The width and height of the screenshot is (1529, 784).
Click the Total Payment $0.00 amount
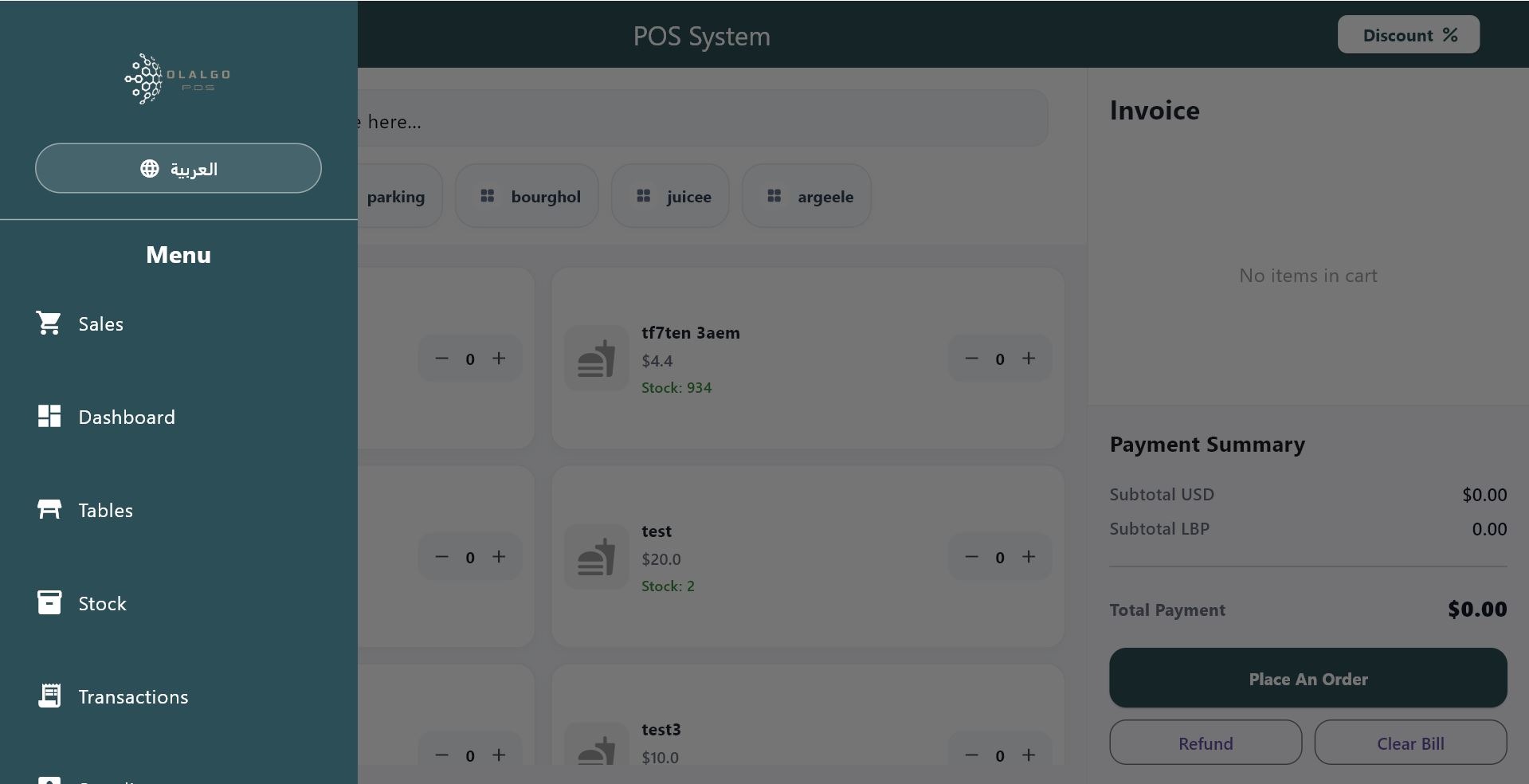point(1477,610)
